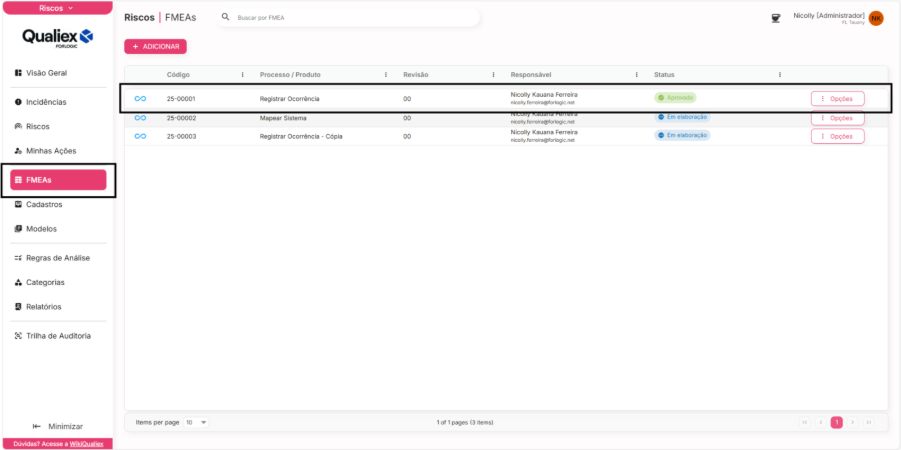The image size is (901, 450).
Task: Select Regras de Análise in sidebar
Action: coord(57,258)
